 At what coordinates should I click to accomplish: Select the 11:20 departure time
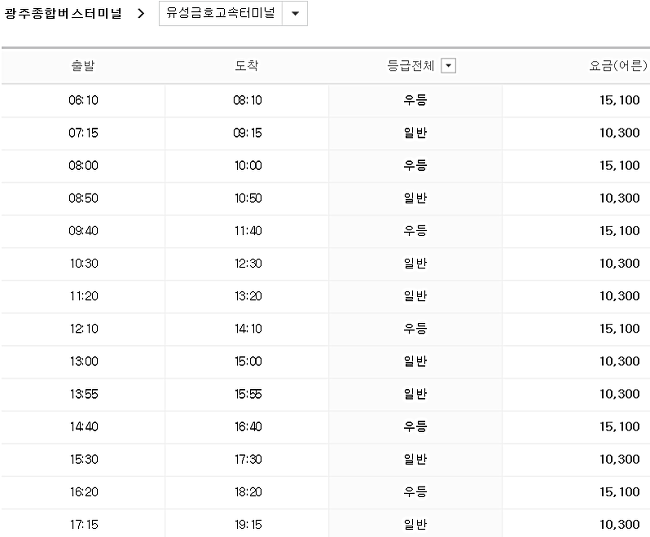click(84, 296)
